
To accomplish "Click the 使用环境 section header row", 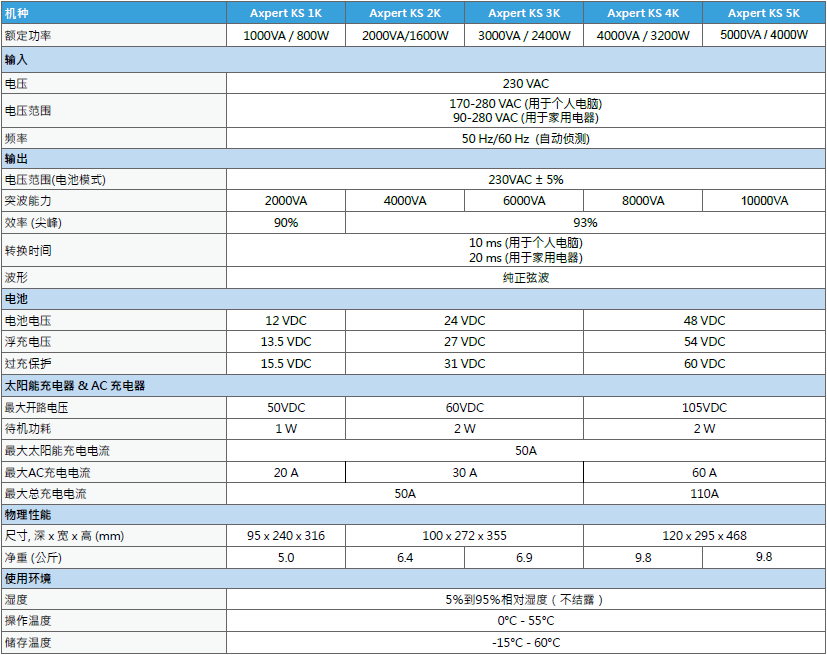I will click(x=414, y=579).
